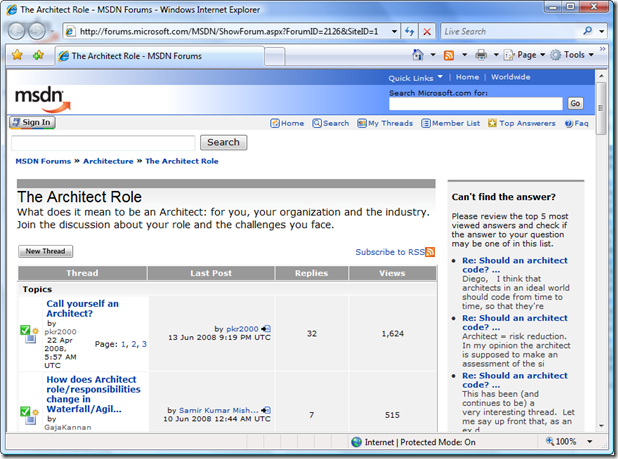Go to page 2 of Call yourself thread

[134, 344]
